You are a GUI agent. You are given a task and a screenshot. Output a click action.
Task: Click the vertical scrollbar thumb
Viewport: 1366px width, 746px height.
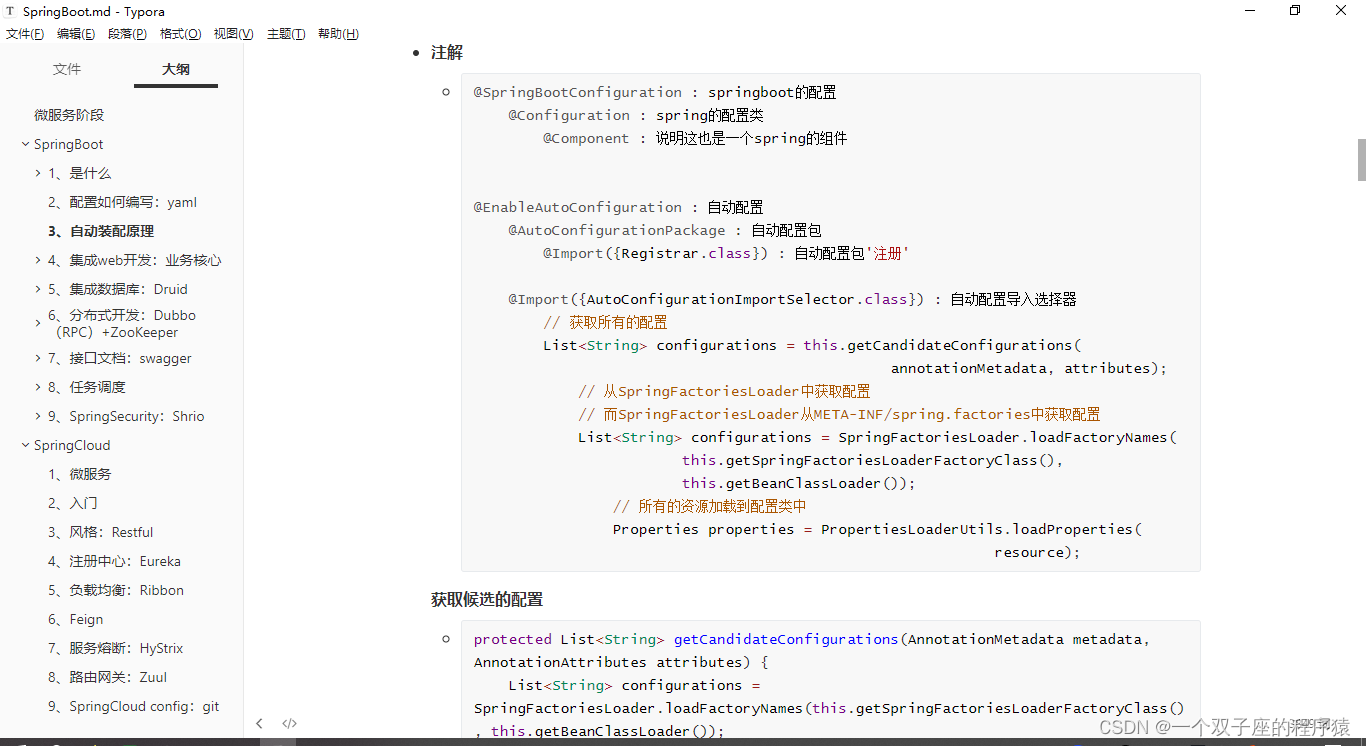coord(1361,160)
